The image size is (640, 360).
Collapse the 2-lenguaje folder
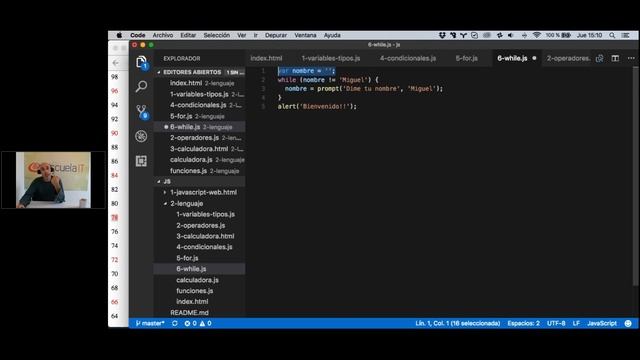pos(165,203)
